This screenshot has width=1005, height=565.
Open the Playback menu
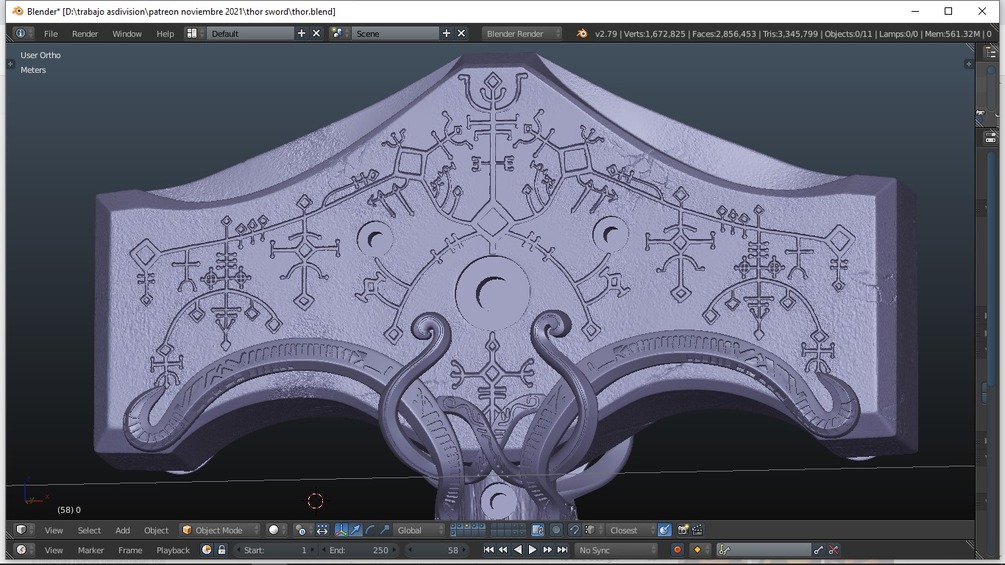pos(173,550)
